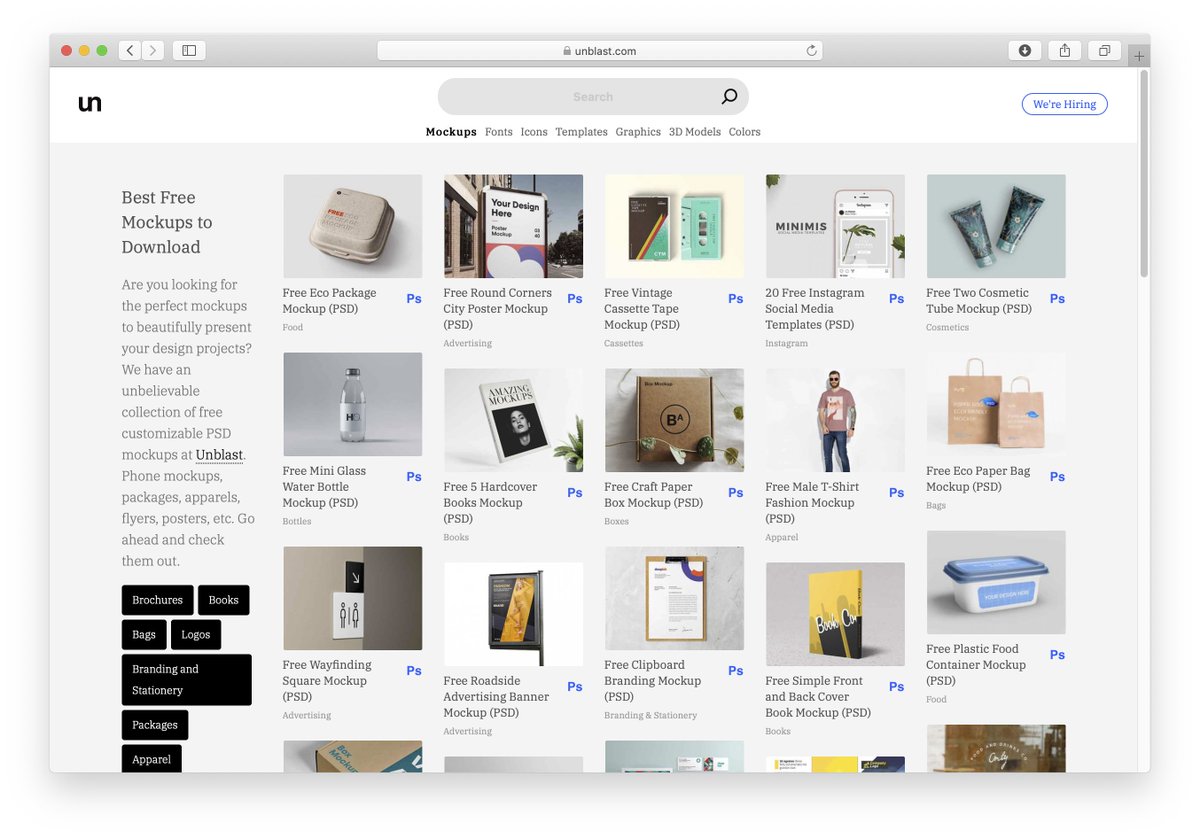Click the Safari share icon
Viewport: 1200px width, 838px height.
click(1065, 50)
